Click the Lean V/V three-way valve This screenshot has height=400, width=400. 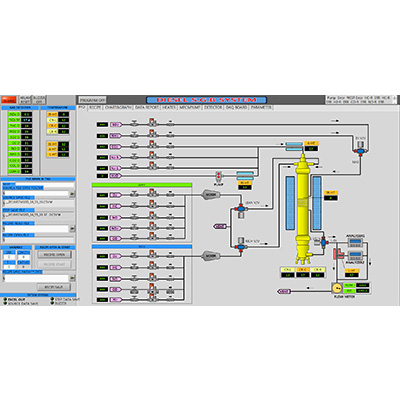point(240,209)
